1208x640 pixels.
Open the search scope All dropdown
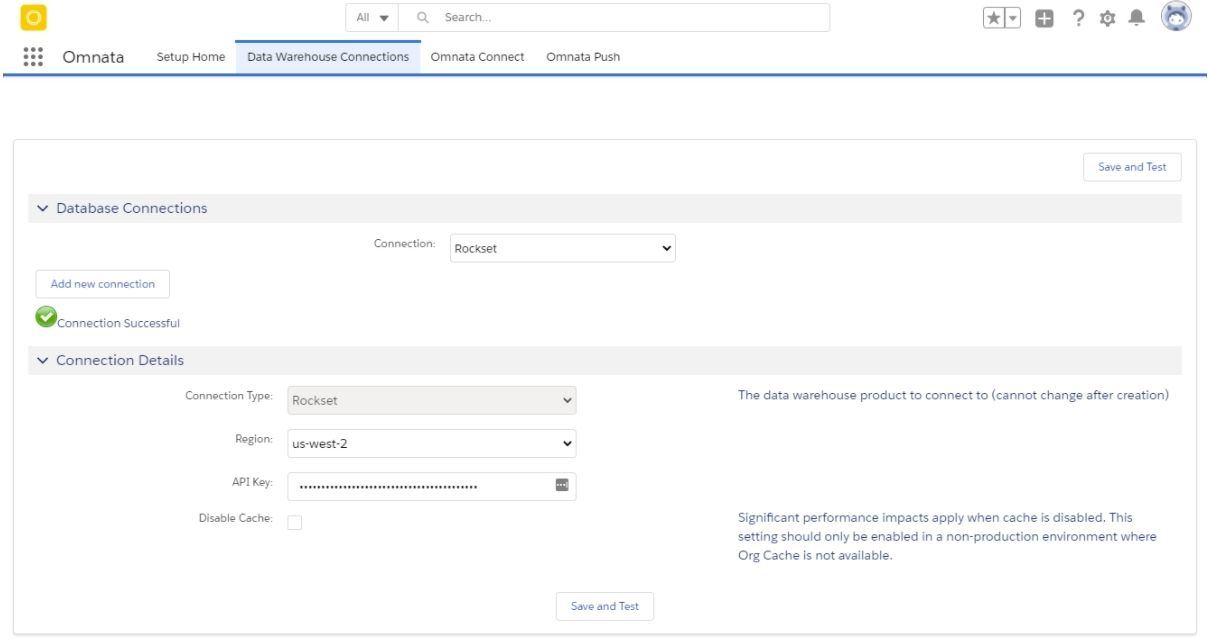[x=373, y=17]
